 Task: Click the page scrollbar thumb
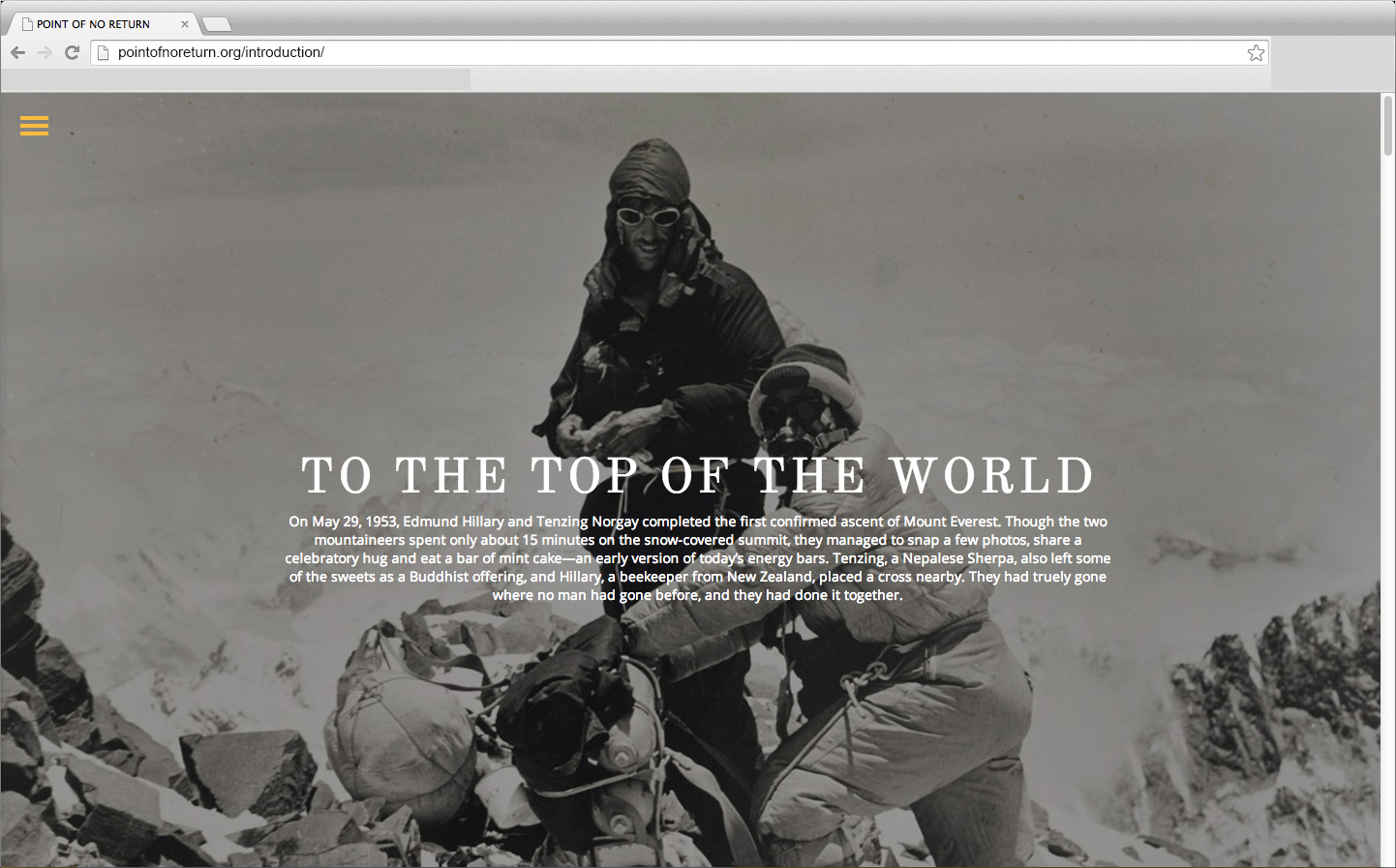(x=1388, y=126)
